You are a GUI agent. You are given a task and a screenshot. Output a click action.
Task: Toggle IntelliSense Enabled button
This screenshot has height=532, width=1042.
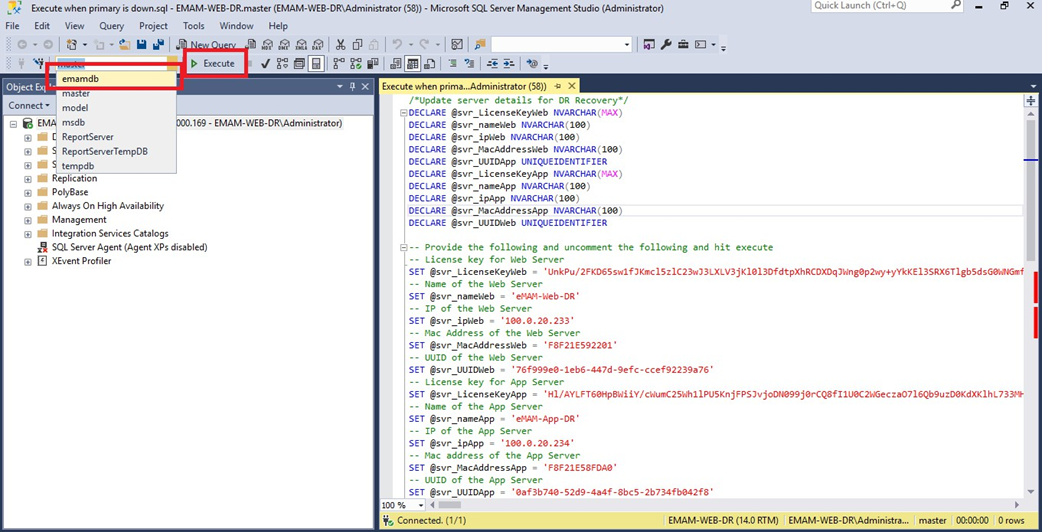[316, 64]
